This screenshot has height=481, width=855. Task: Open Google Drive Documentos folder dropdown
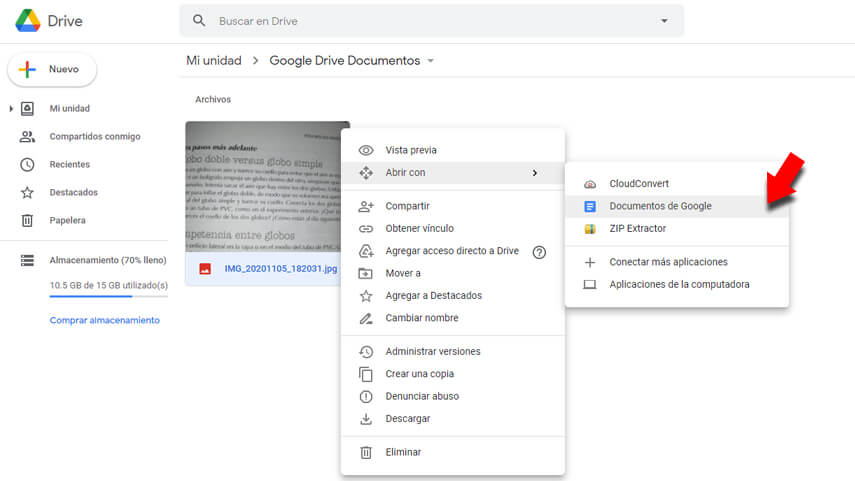point(431,61)
